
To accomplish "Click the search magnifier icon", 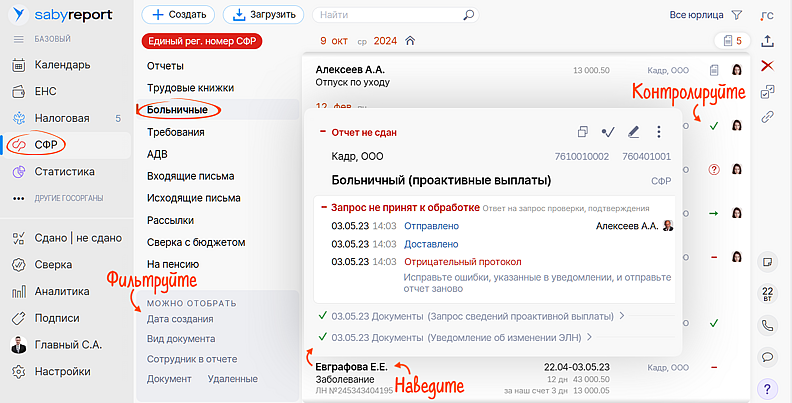I will click(468, 16).
